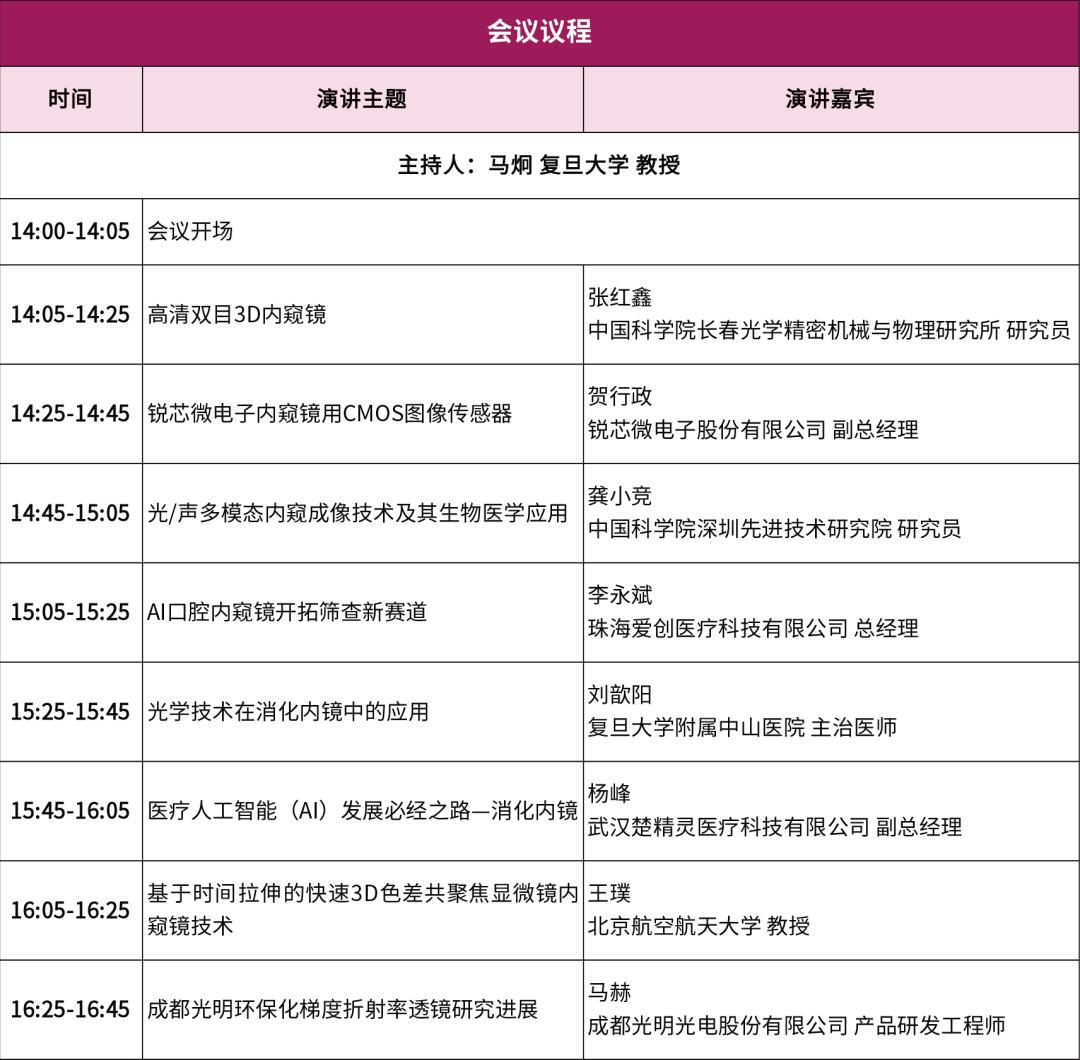
Task: Click speaker name 马赫
Action: pos(610,993)
